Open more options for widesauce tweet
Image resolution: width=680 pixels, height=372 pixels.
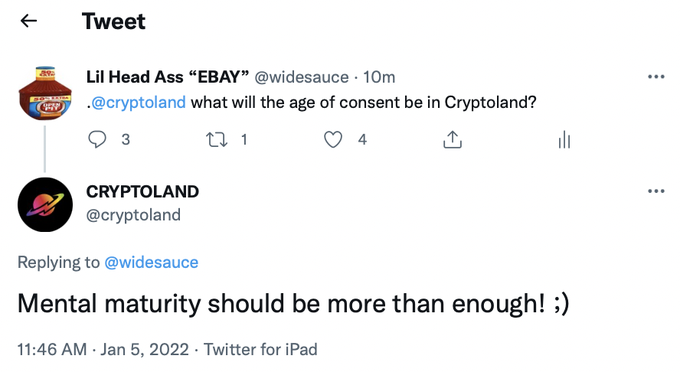pos(656,77)
